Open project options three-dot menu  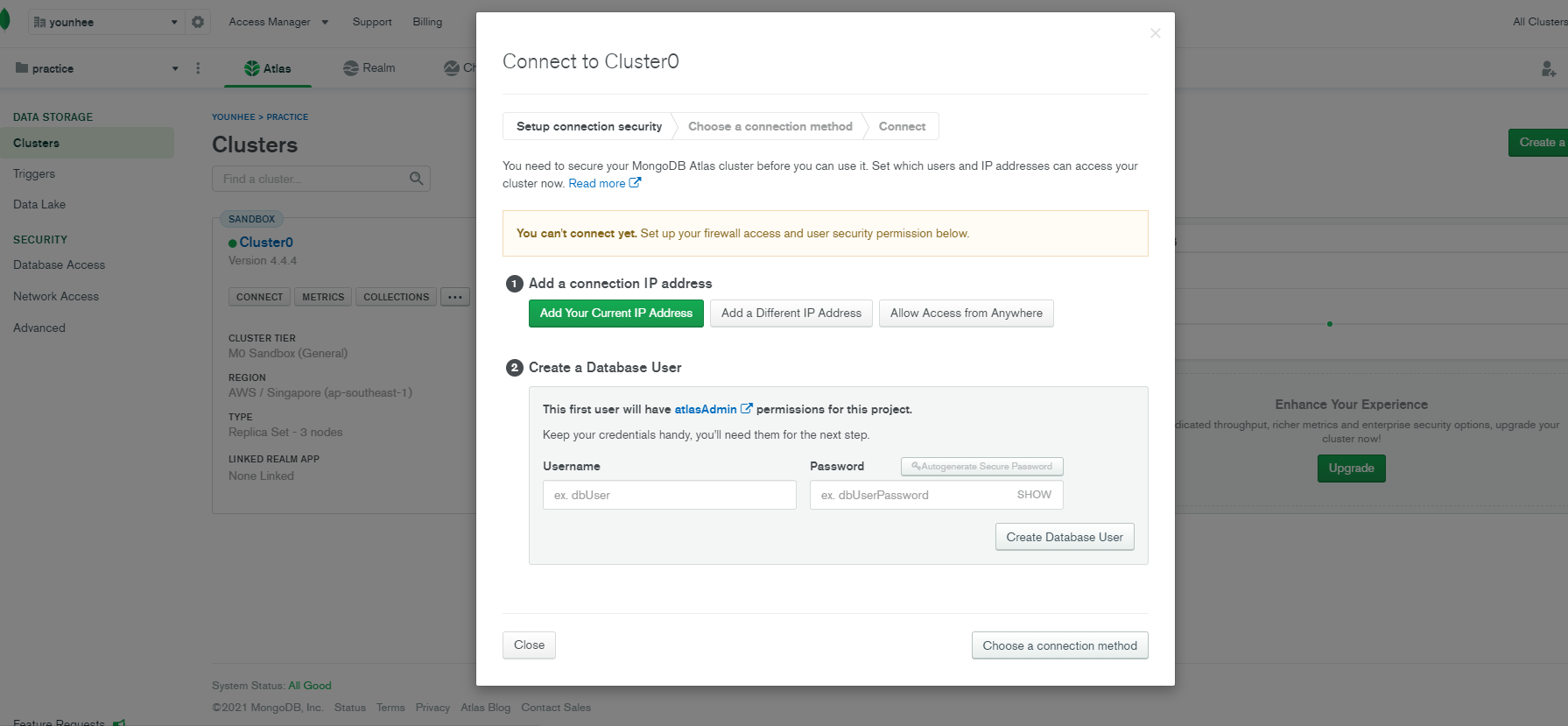[198, 68]
